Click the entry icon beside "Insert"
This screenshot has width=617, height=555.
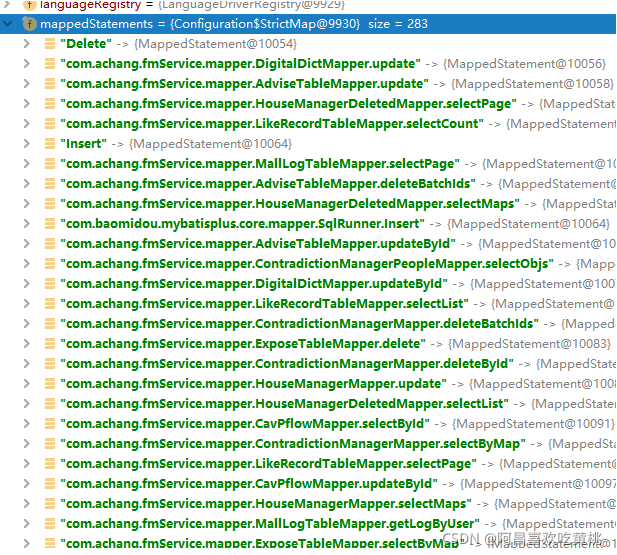click(x=50, y=143)
